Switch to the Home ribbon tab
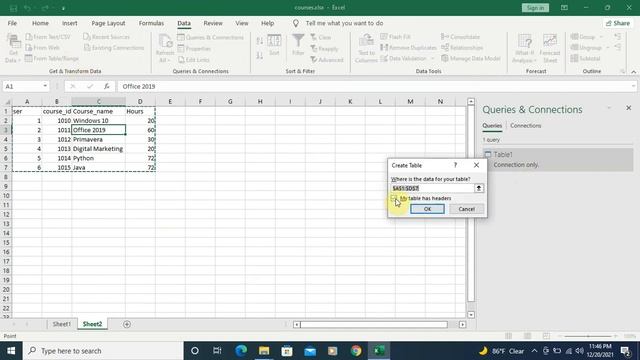640x360 pixels. tap(40, 23)
